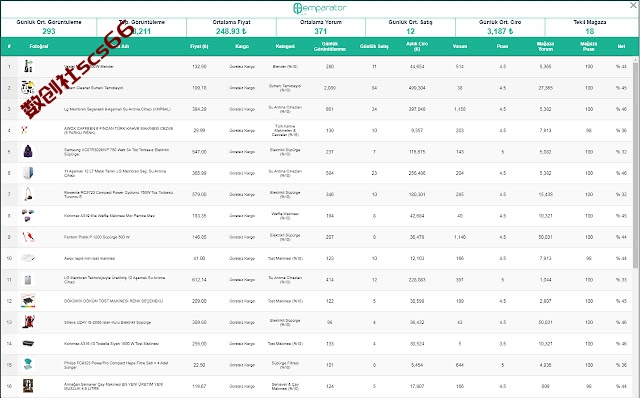
Task: Sort by Yorum column header
Action: click(x=460, y=47)
